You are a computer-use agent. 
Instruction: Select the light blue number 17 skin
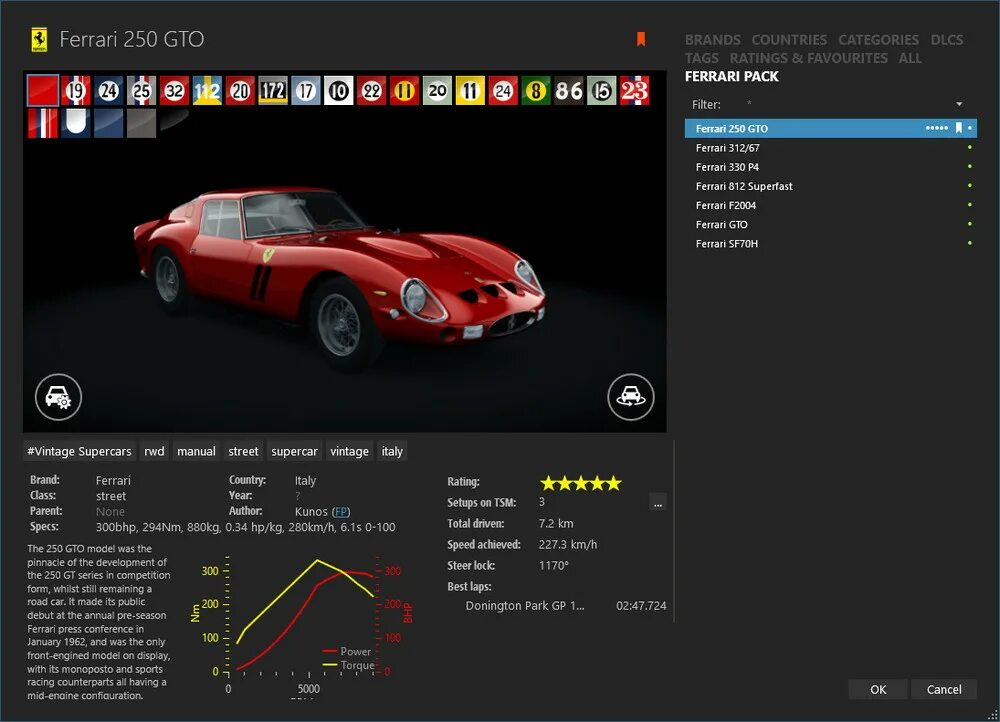click(305, 91)
